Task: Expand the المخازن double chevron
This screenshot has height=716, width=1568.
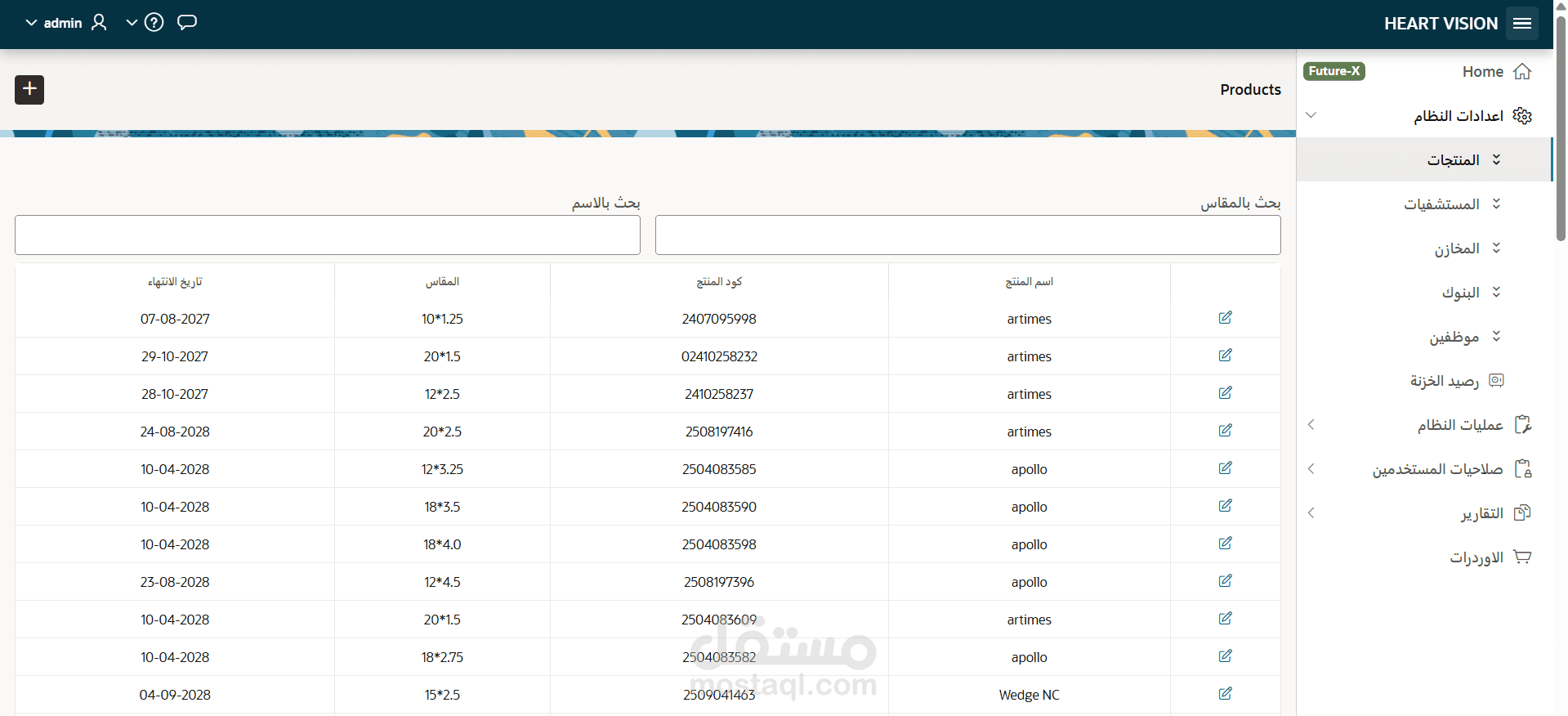Action: pyautogui.click(x=1496, y=248)
